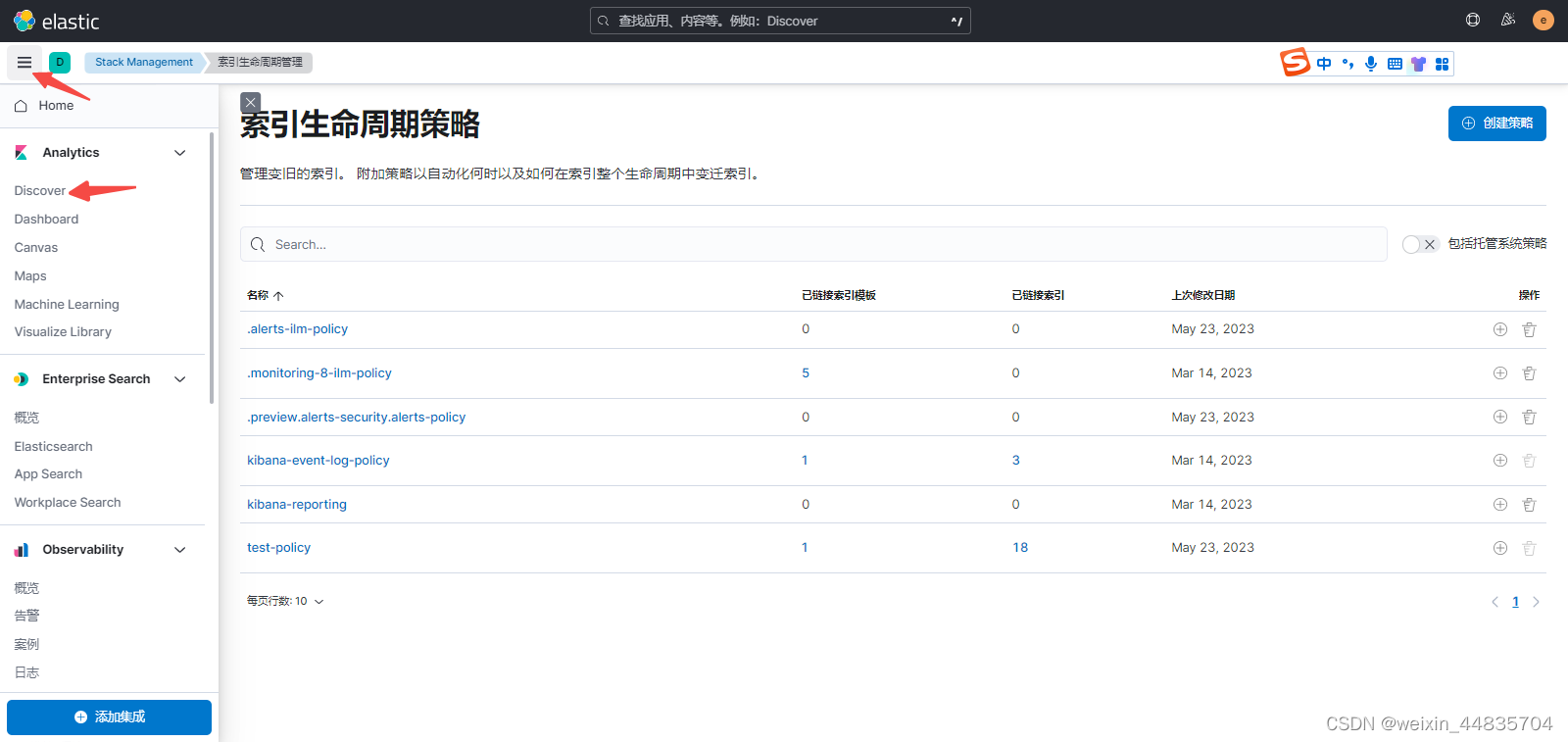Focus the global search bar
This screenshot has height=742, width=1568.
coord(780,21)
